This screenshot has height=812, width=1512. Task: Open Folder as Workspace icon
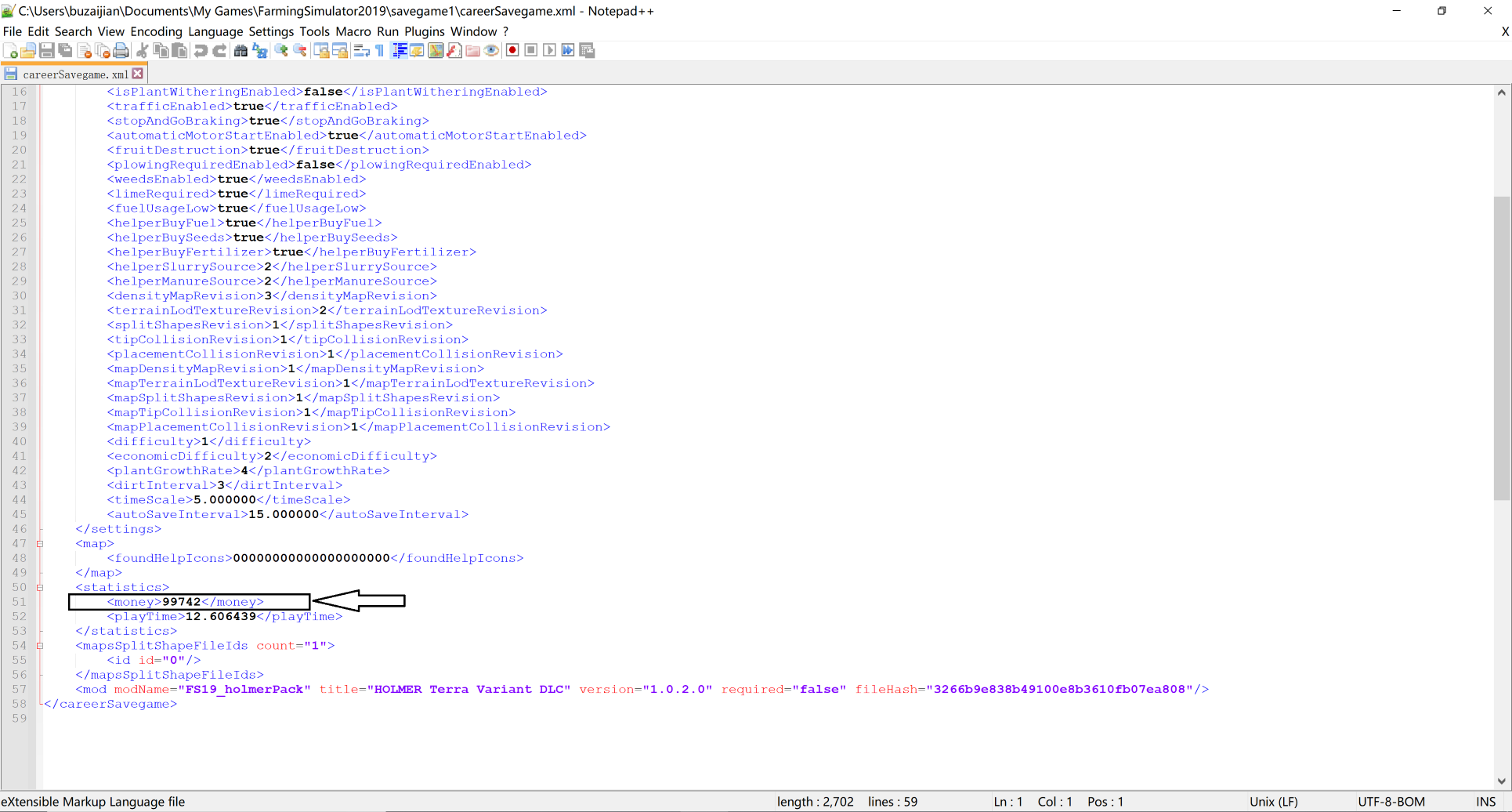[x=473, y=51]
